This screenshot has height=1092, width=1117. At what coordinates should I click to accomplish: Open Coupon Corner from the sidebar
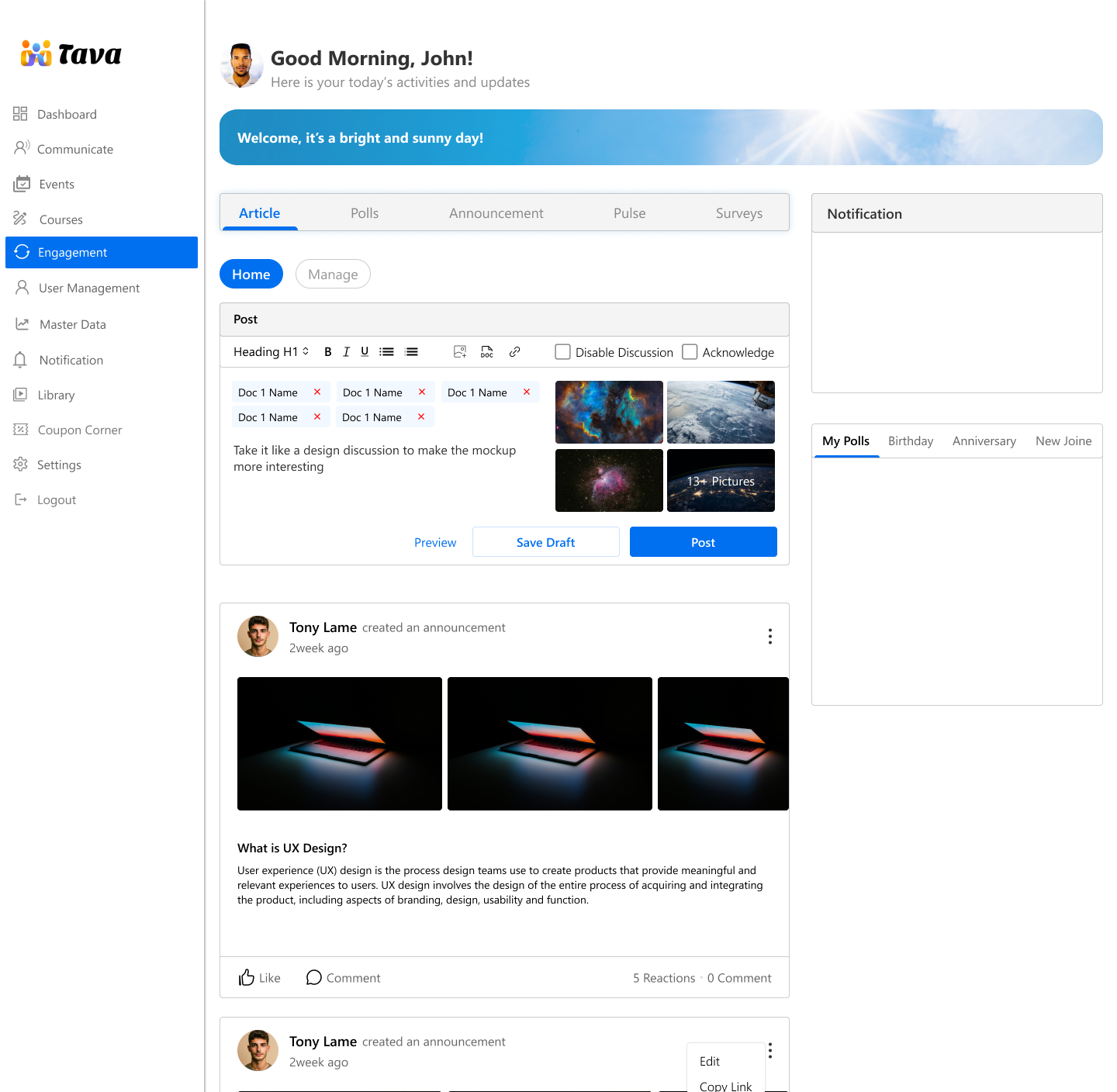click(79, 430)
